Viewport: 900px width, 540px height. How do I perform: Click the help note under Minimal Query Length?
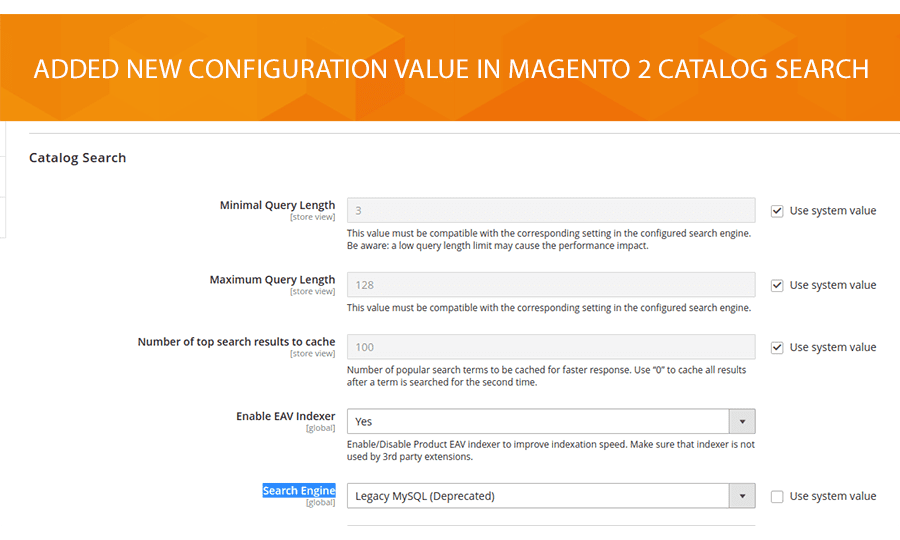pos(548,239)
